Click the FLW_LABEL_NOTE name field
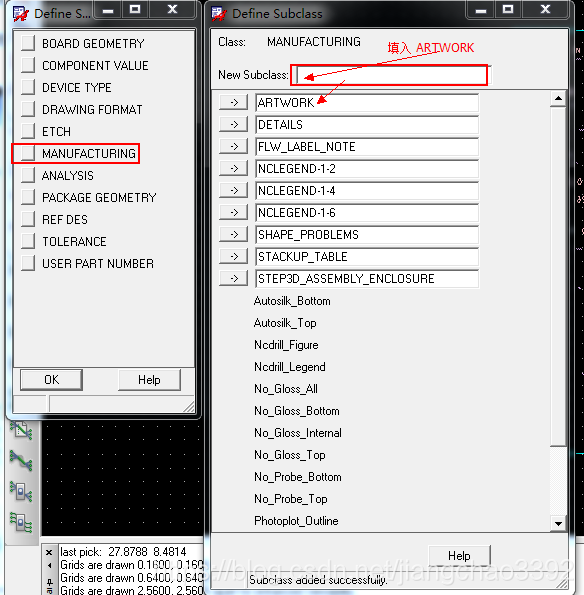The height and width of the screenshot is (595, 584). [367, 146]
